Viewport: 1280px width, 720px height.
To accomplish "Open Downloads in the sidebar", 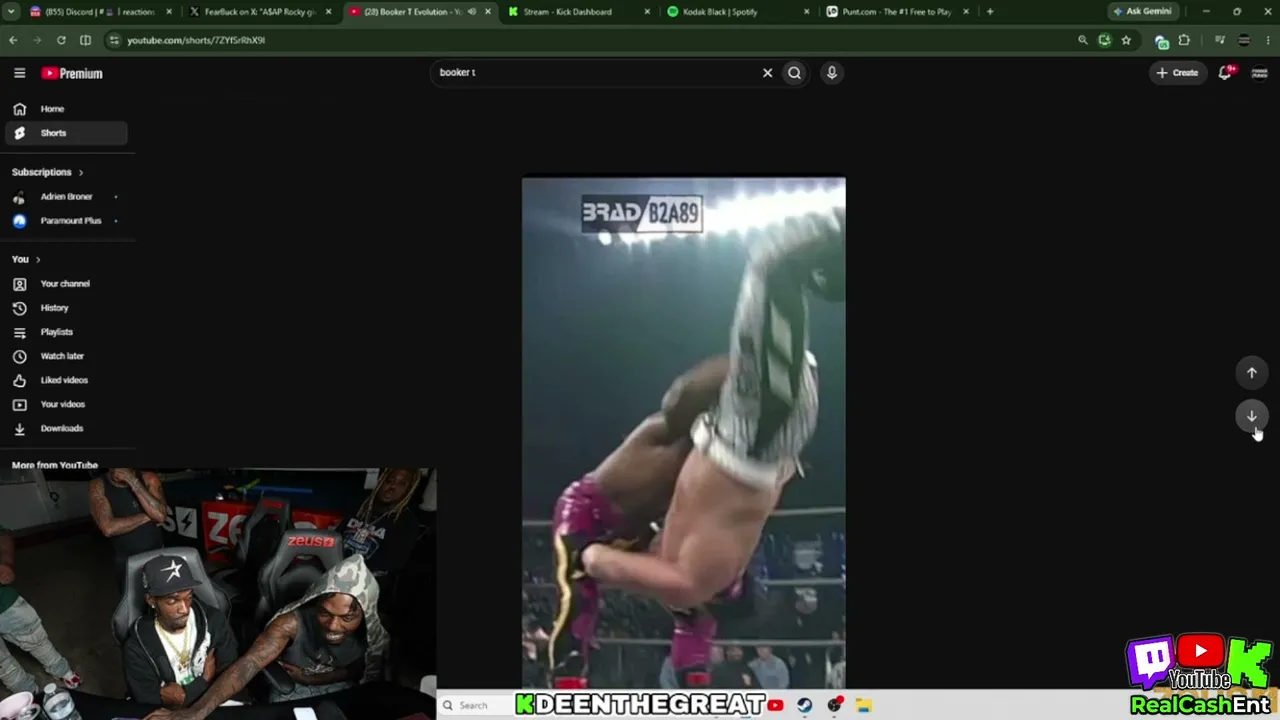I will (x=66, y=428).
